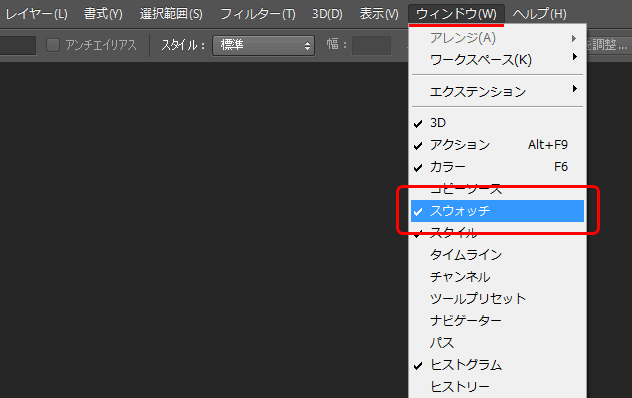The height and width of the screenshot is (398, 632).
Task: Expand the アレンジ(A) submenu
Action: [x=498, y=38]
